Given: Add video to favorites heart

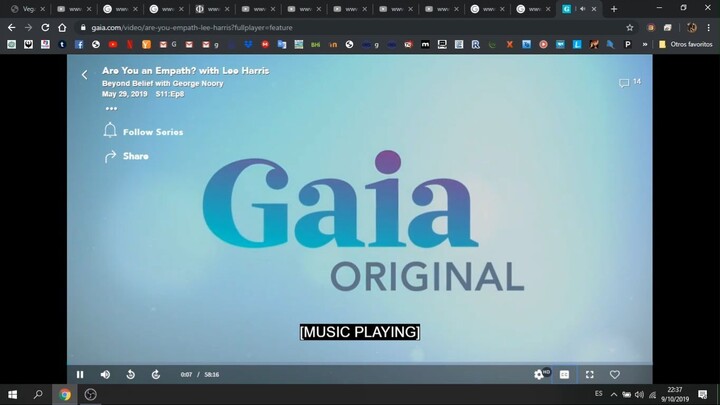Looking at the screenshot, I should (615, 375).
